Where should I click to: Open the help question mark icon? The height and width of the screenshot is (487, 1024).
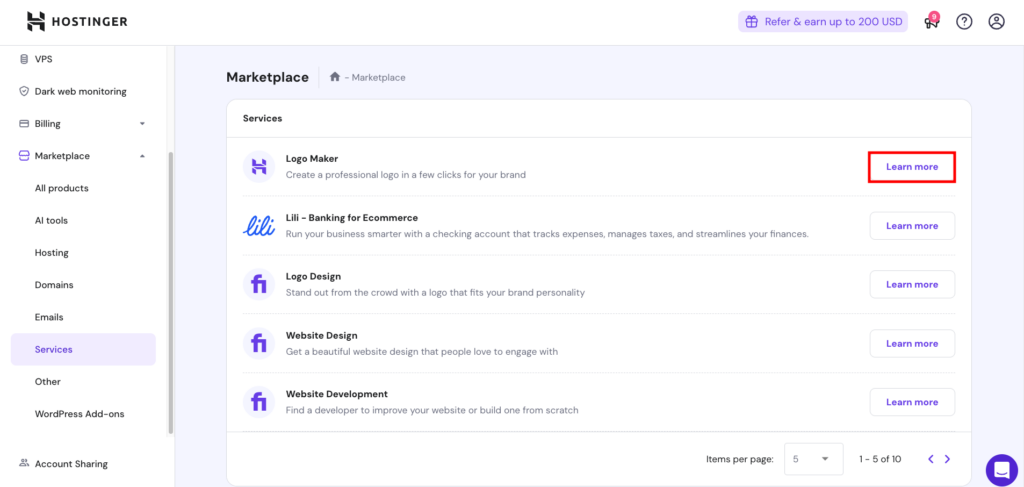[964, 22]
